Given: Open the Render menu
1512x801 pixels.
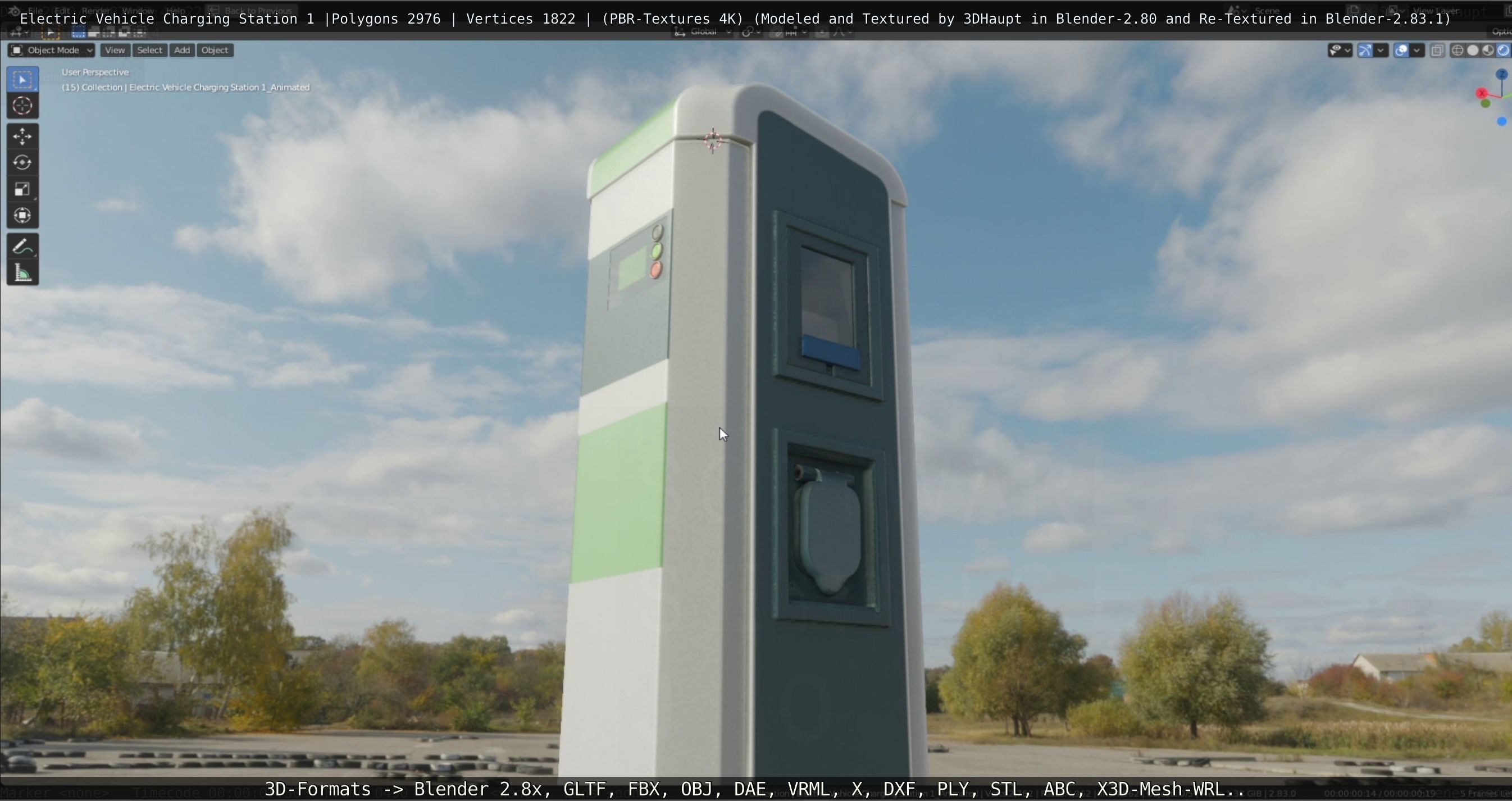Looking at the screenshot, I should tap(95, 11).
